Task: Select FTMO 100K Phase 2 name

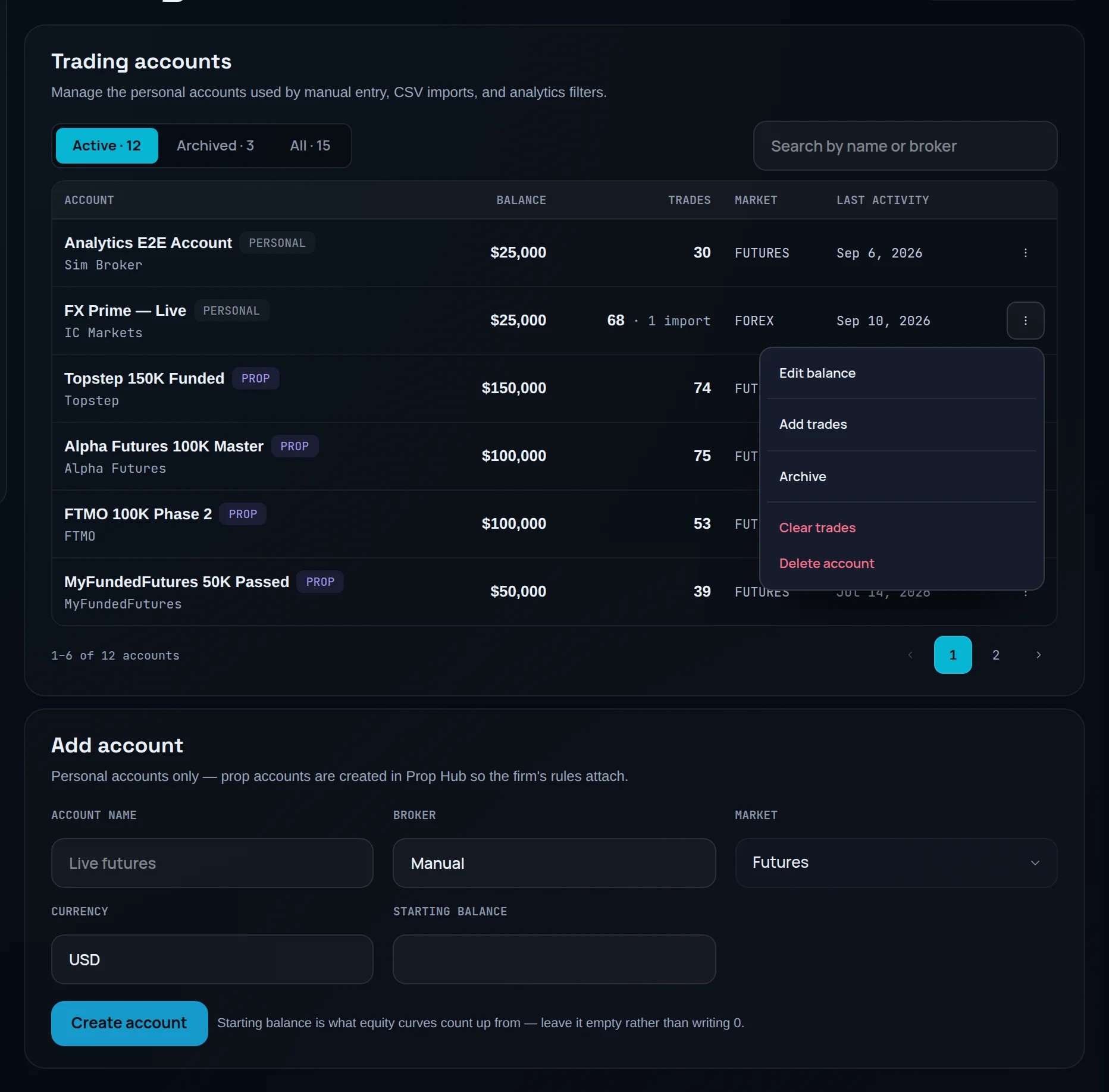Action: point(138,514)
